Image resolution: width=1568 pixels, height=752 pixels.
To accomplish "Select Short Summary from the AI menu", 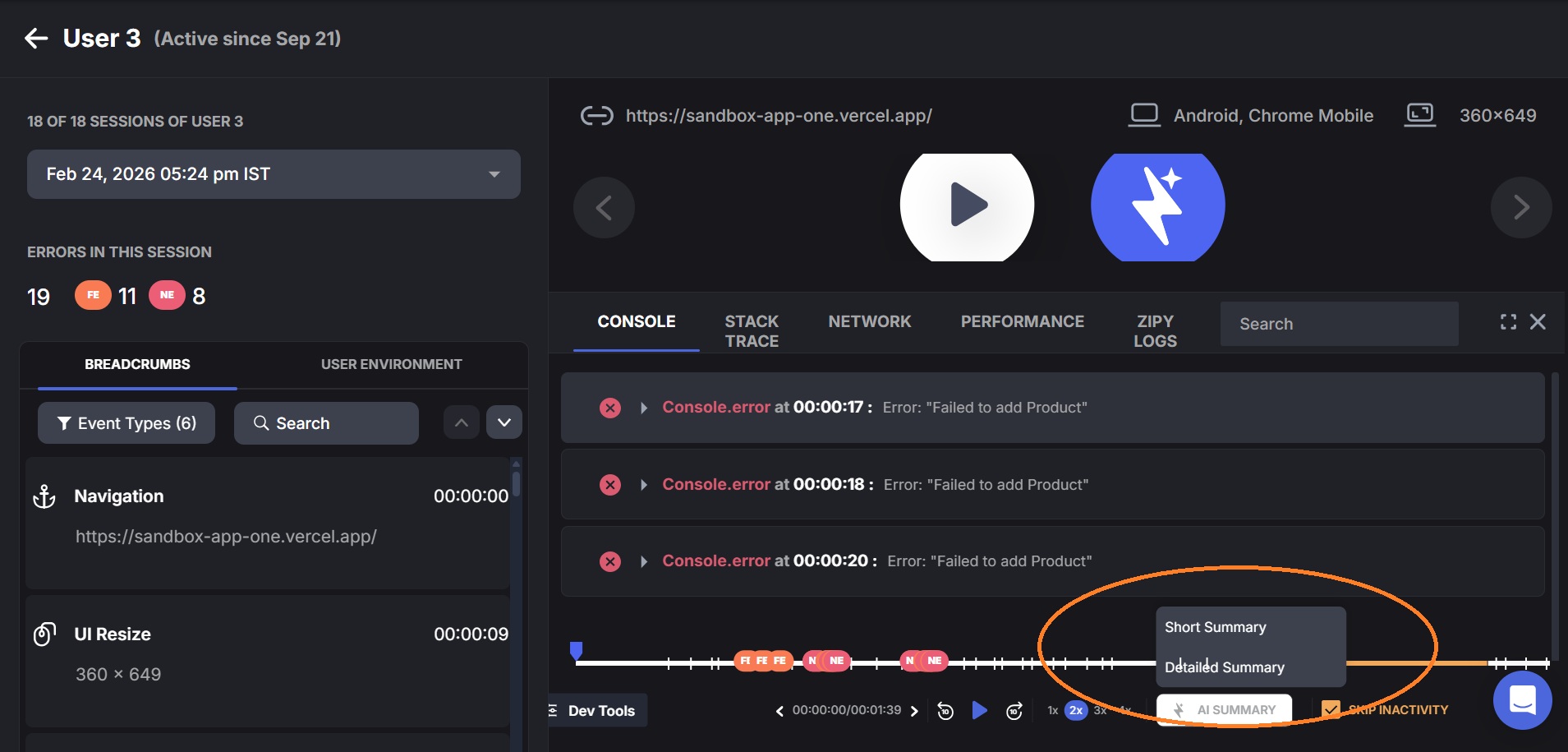I will coord(1215,627).
